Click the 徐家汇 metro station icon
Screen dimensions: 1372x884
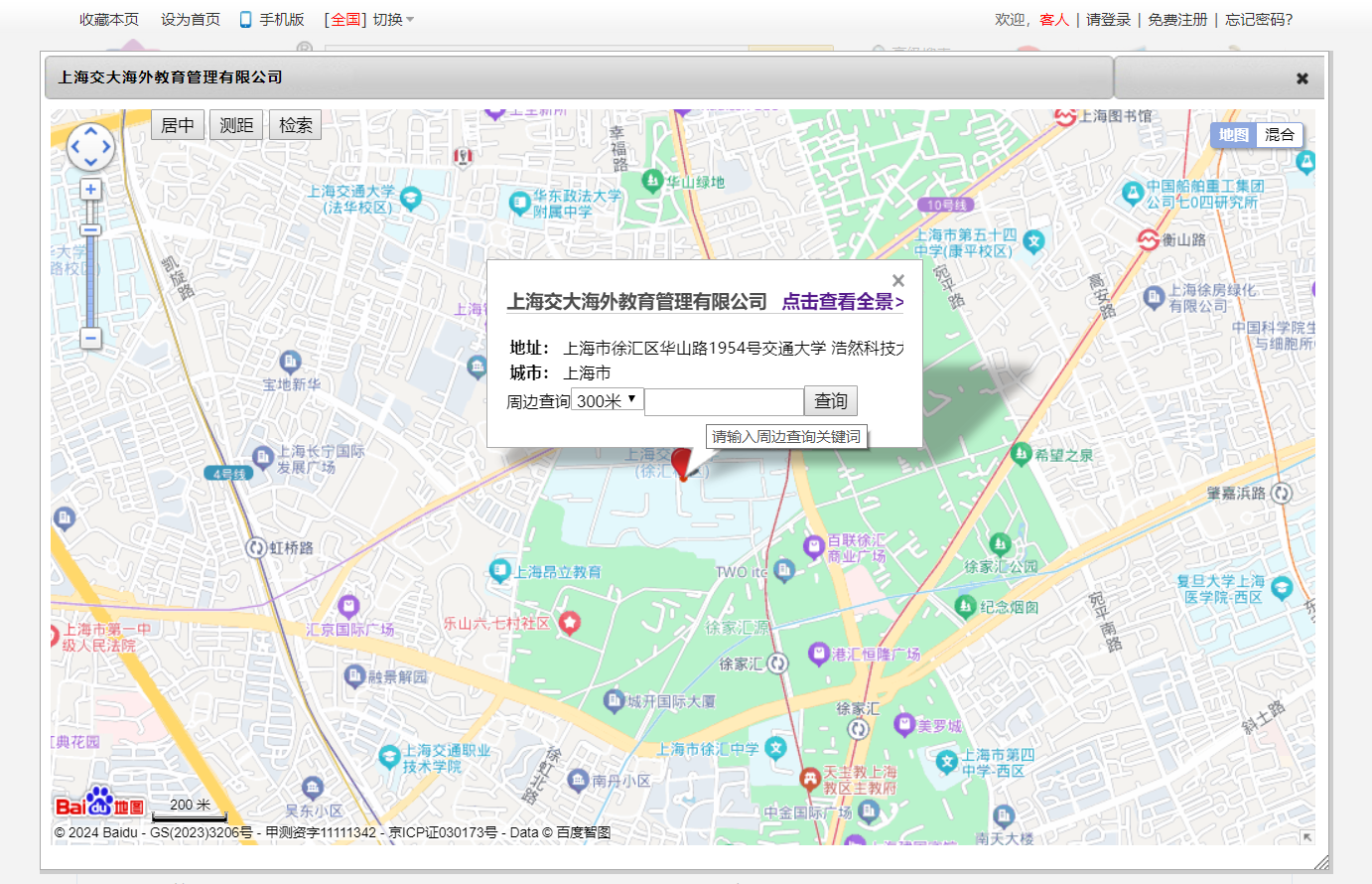[777, 663]
